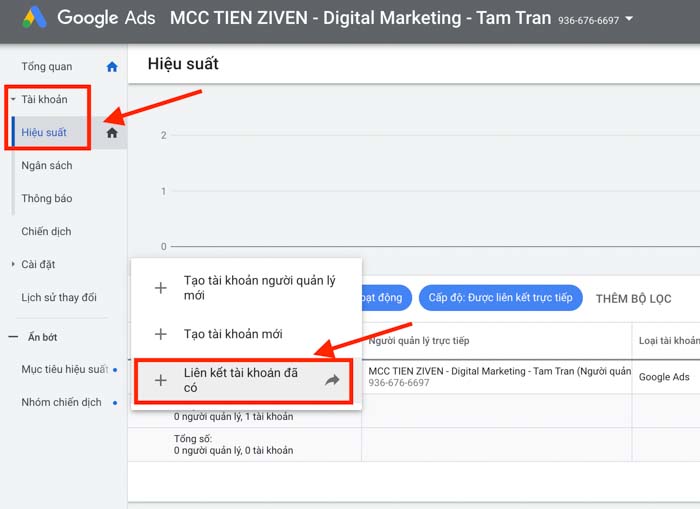
Task: Go to Chiến dịch in the sidebar
Action: tap(46, 231)
